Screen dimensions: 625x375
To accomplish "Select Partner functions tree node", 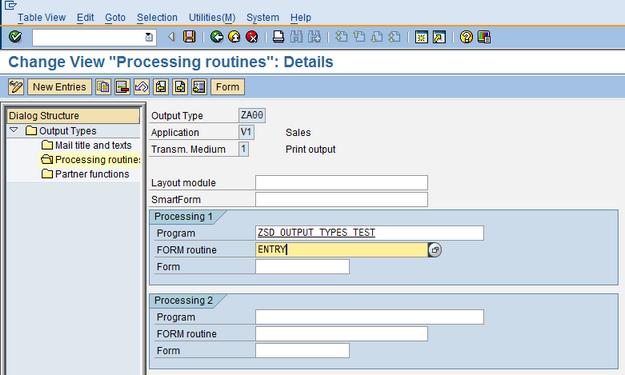I will [86, 174].
